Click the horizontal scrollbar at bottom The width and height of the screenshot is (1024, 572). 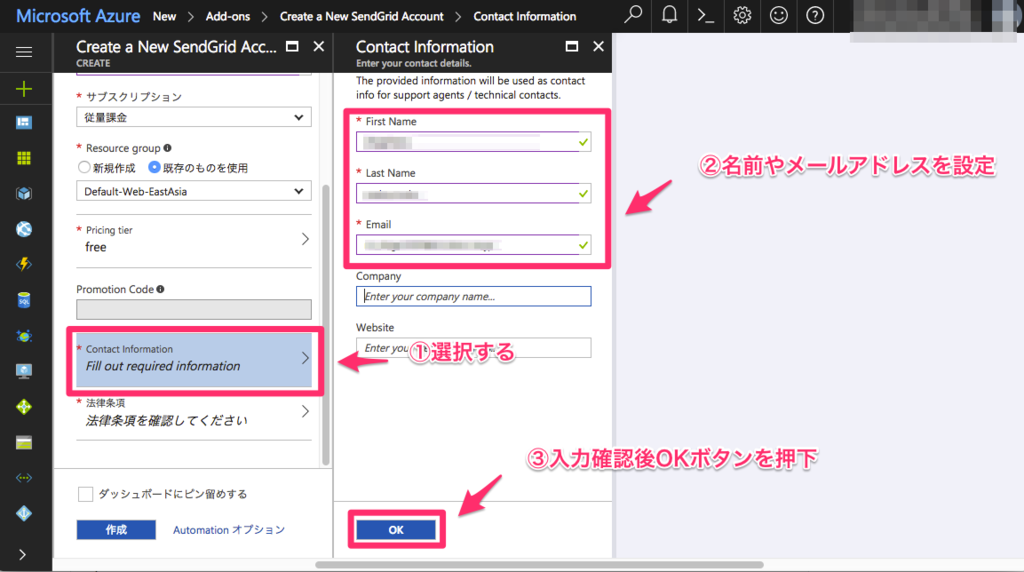click(x=539, y=565)
